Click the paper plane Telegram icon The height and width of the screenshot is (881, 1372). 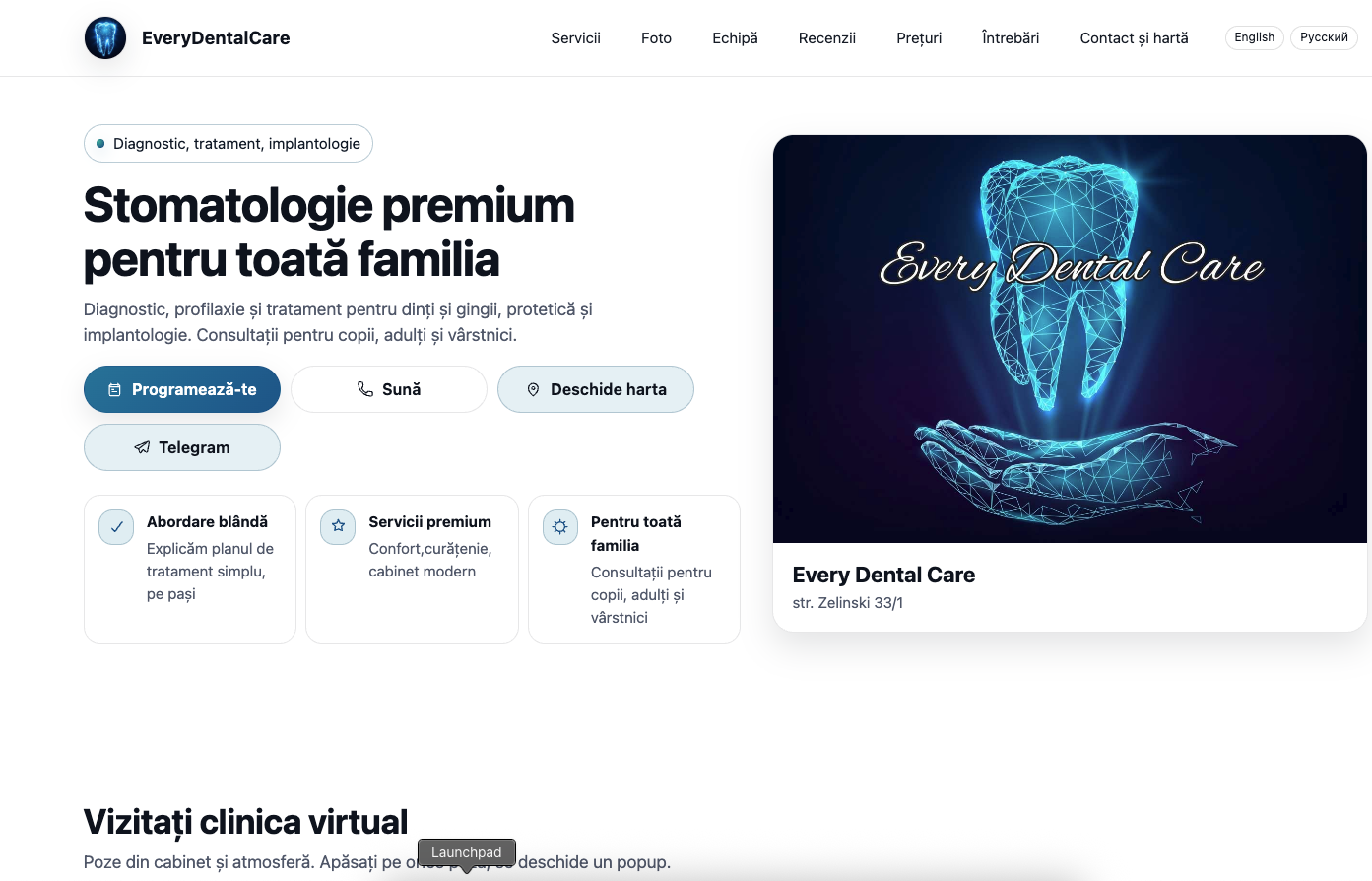coord(142,447)
